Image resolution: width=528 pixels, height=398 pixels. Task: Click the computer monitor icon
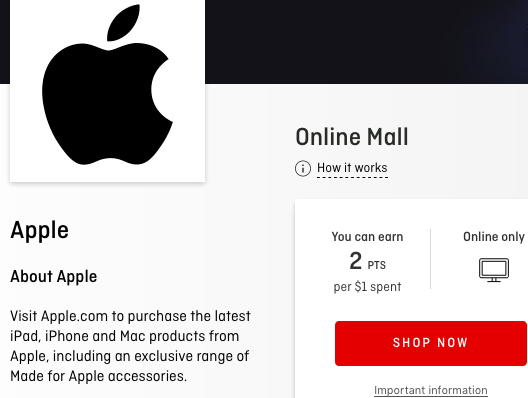pyautogui.click(x=494, y=270)
